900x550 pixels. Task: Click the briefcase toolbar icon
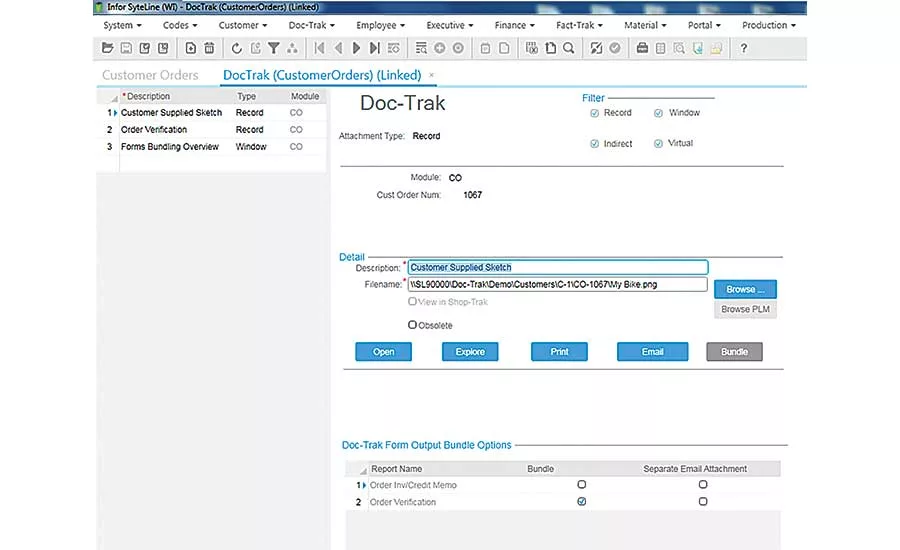(642, 48)
